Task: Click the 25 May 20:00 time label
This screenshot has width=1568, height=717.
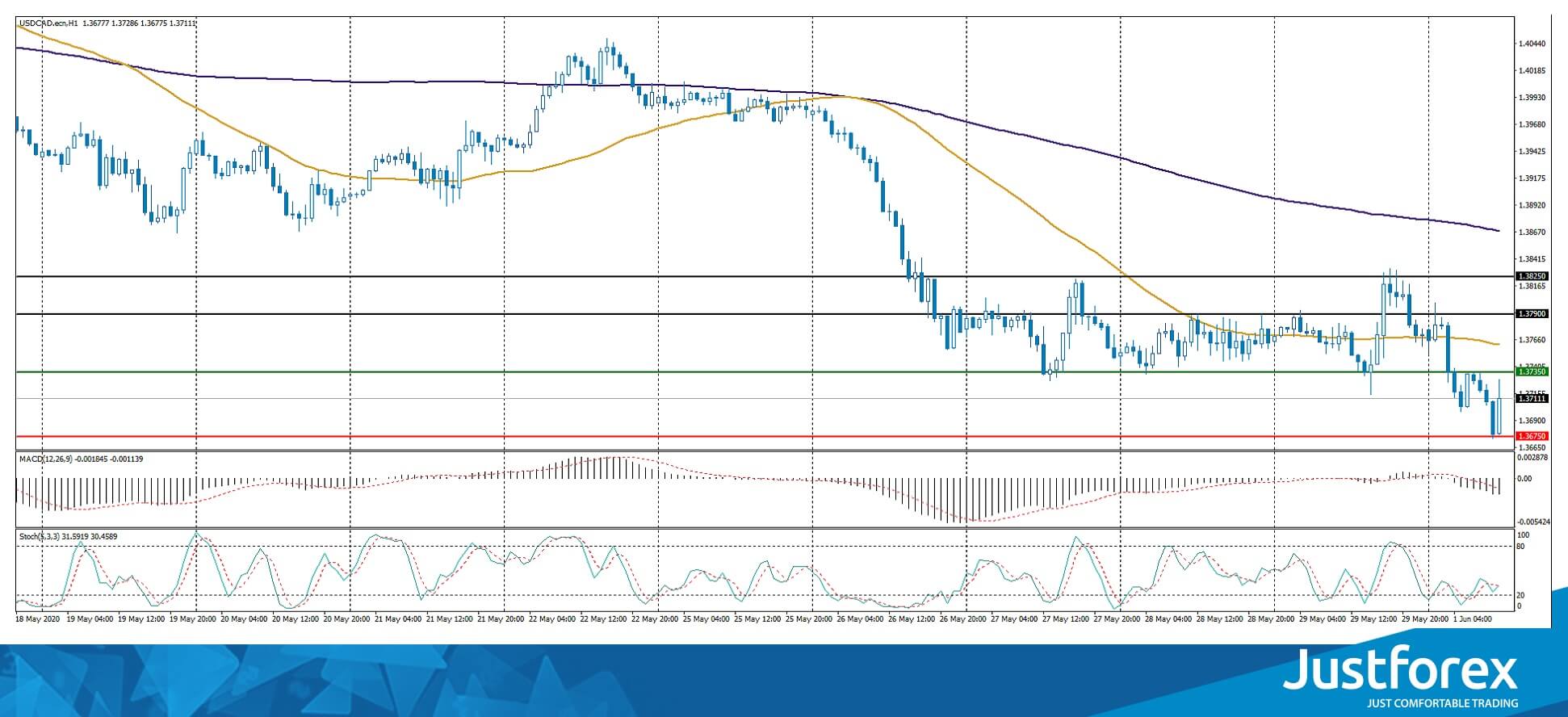Action: pos(810,619)
